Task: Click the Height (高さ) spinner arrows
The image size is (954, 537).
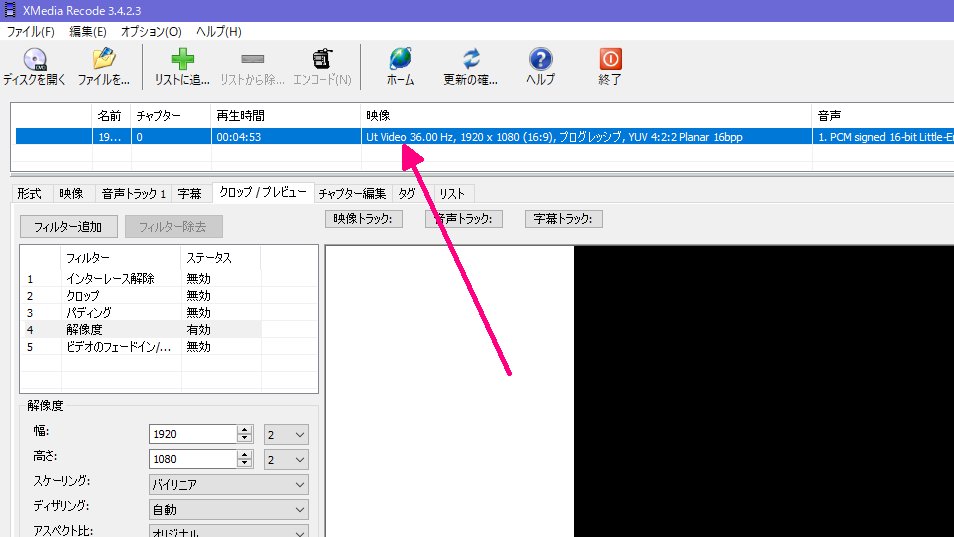Action: point(245,459)
